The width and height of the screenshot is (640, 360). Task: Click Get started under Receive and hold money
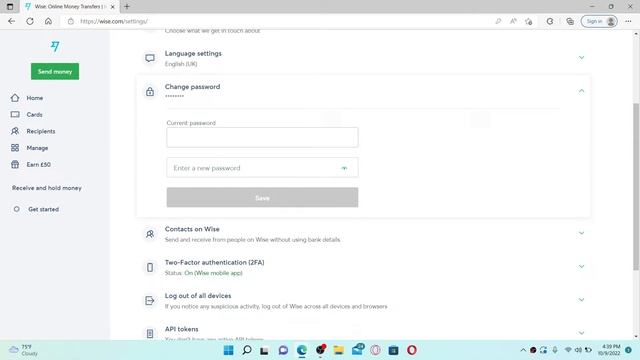click(x=43, y=209)
